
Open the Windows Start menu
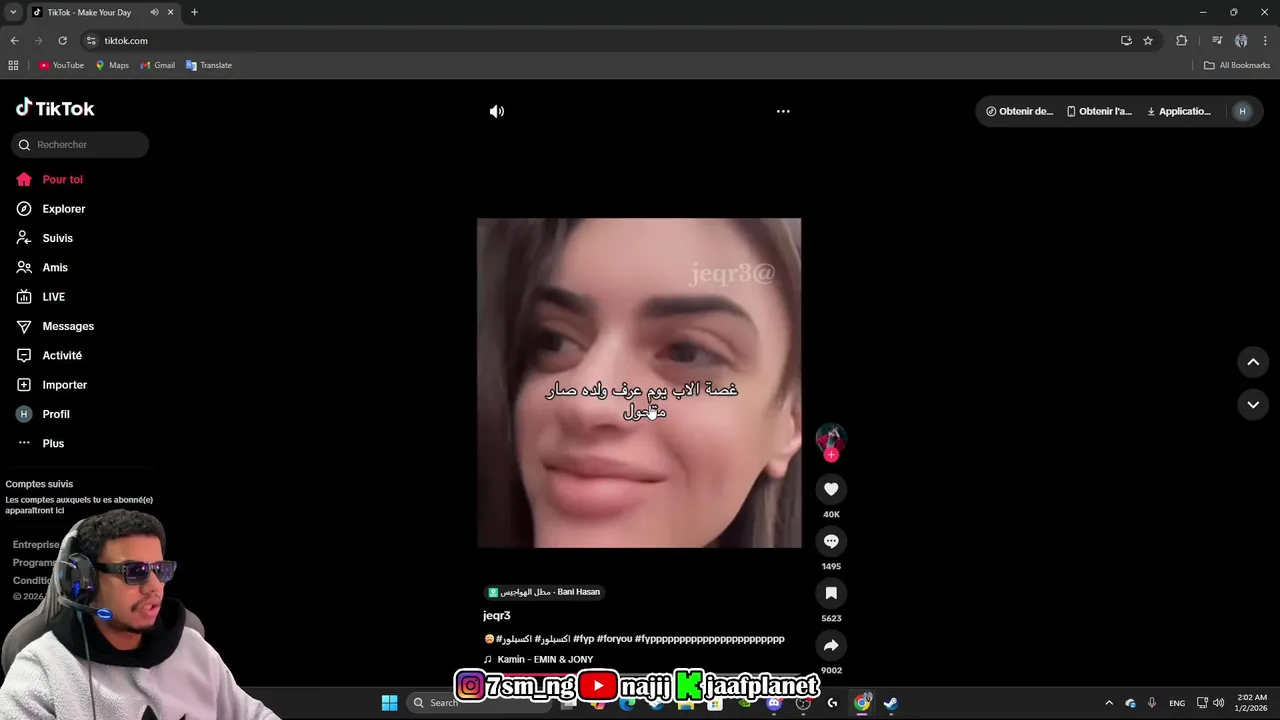[389, 703]
